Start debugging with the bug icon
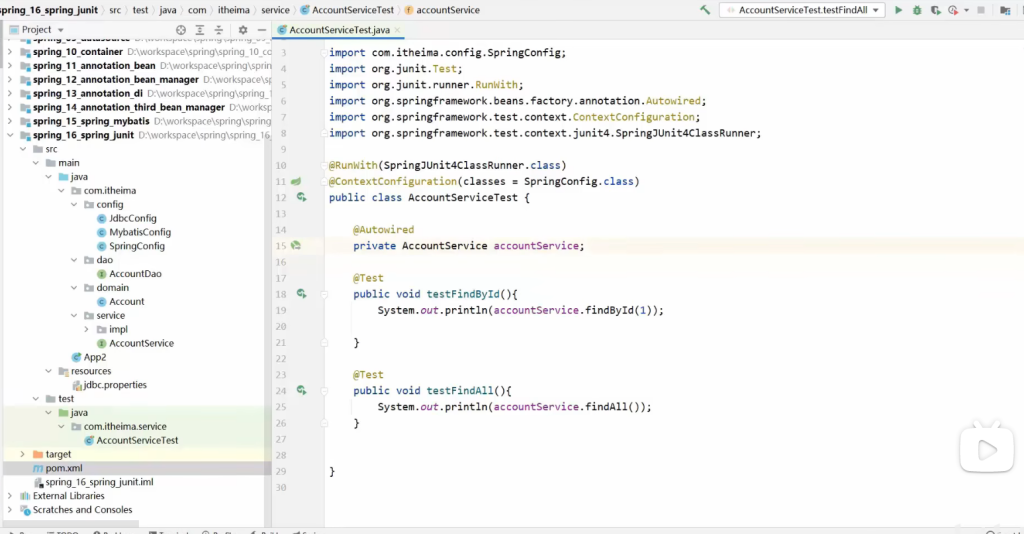This screenshot has width=1024, height=534. click(917, 10)
